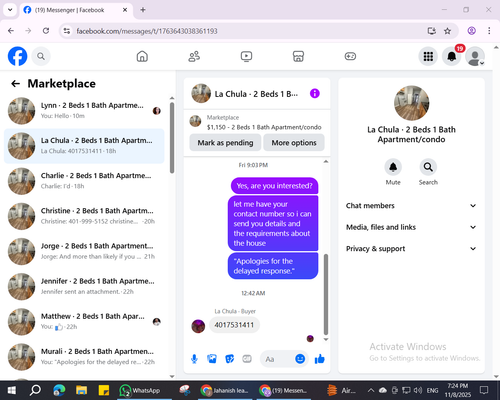Viewport: 500px width, 400px height.
Task: Open Jennifer conversation with attachment
Action: coord(84,287)
